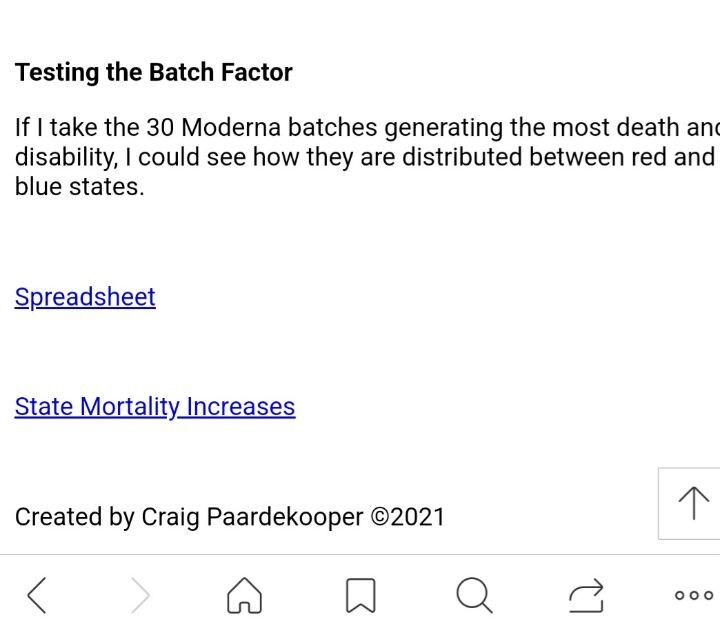Screen dimensions: 720x635
Task: Click the word 'distributed' in paragraph
Action: 462,157
